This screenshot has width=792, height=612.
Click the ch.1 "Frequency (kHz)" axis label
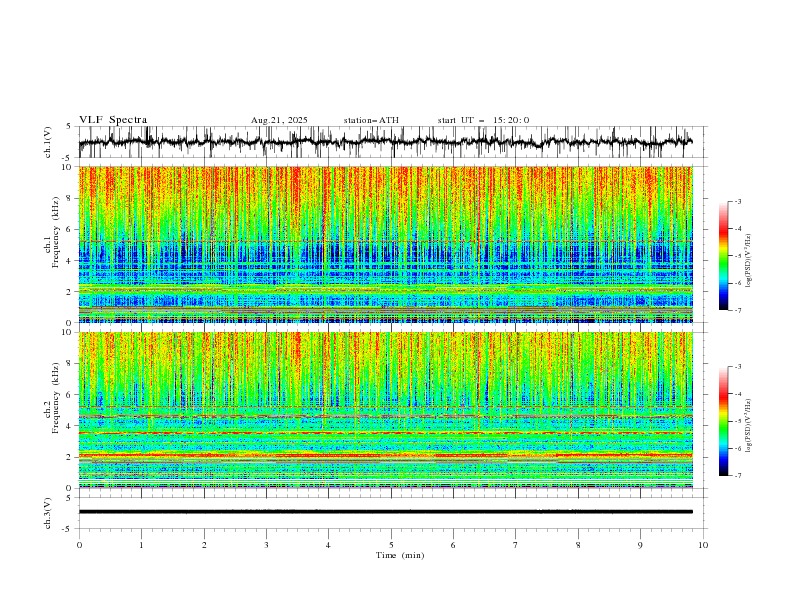coord(56,230)
